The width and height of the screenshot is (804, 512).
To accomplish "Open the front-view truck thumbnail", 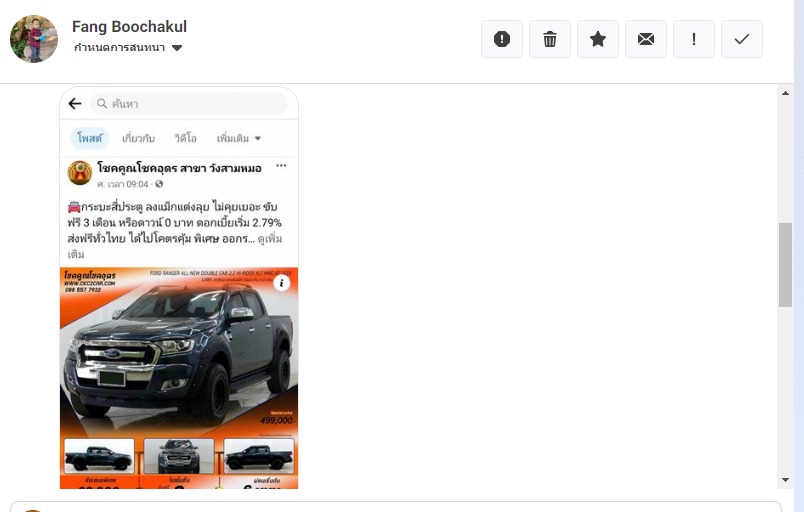I will 179,456.
